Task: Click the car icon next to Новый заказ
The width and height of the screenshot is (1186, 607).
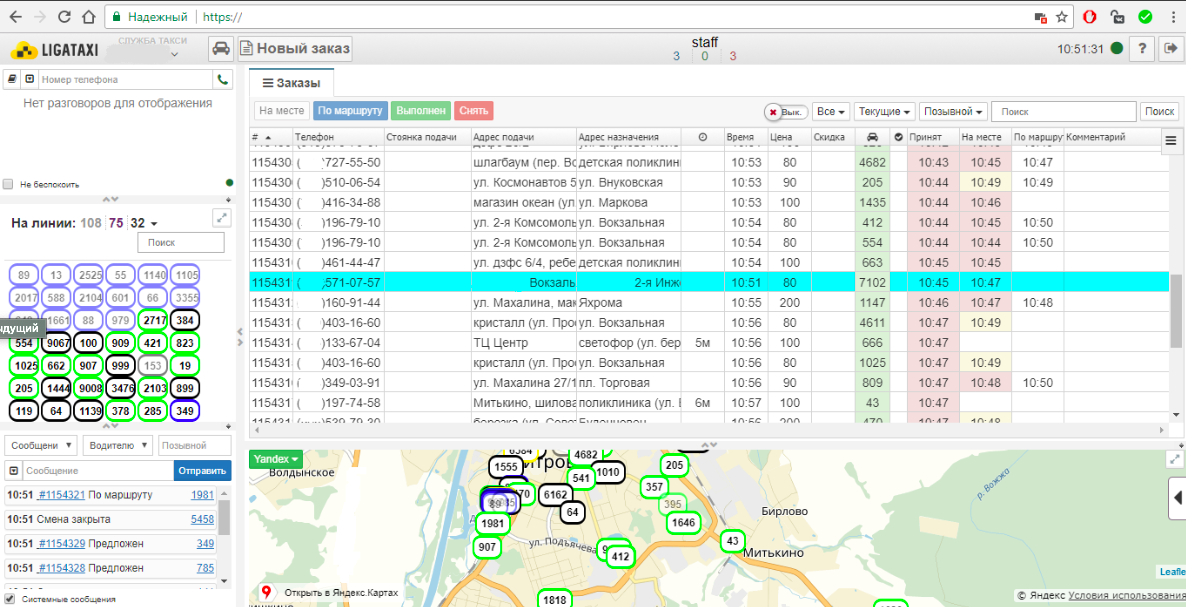Action: (221, 48)
